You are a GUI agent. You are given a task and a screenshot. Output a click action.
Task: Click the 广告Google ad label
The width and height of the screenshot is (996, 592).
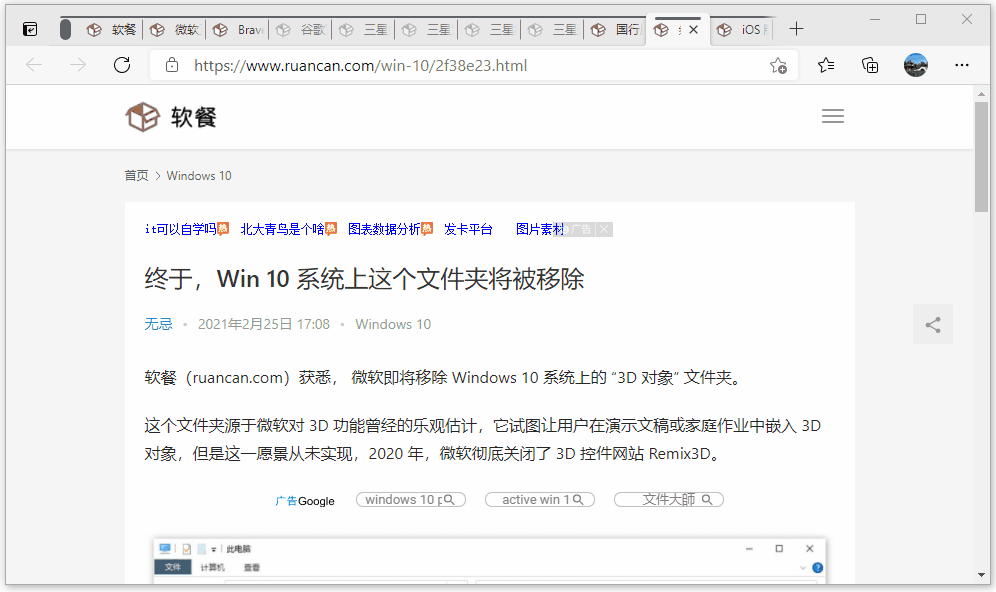[x=305, y=501]
